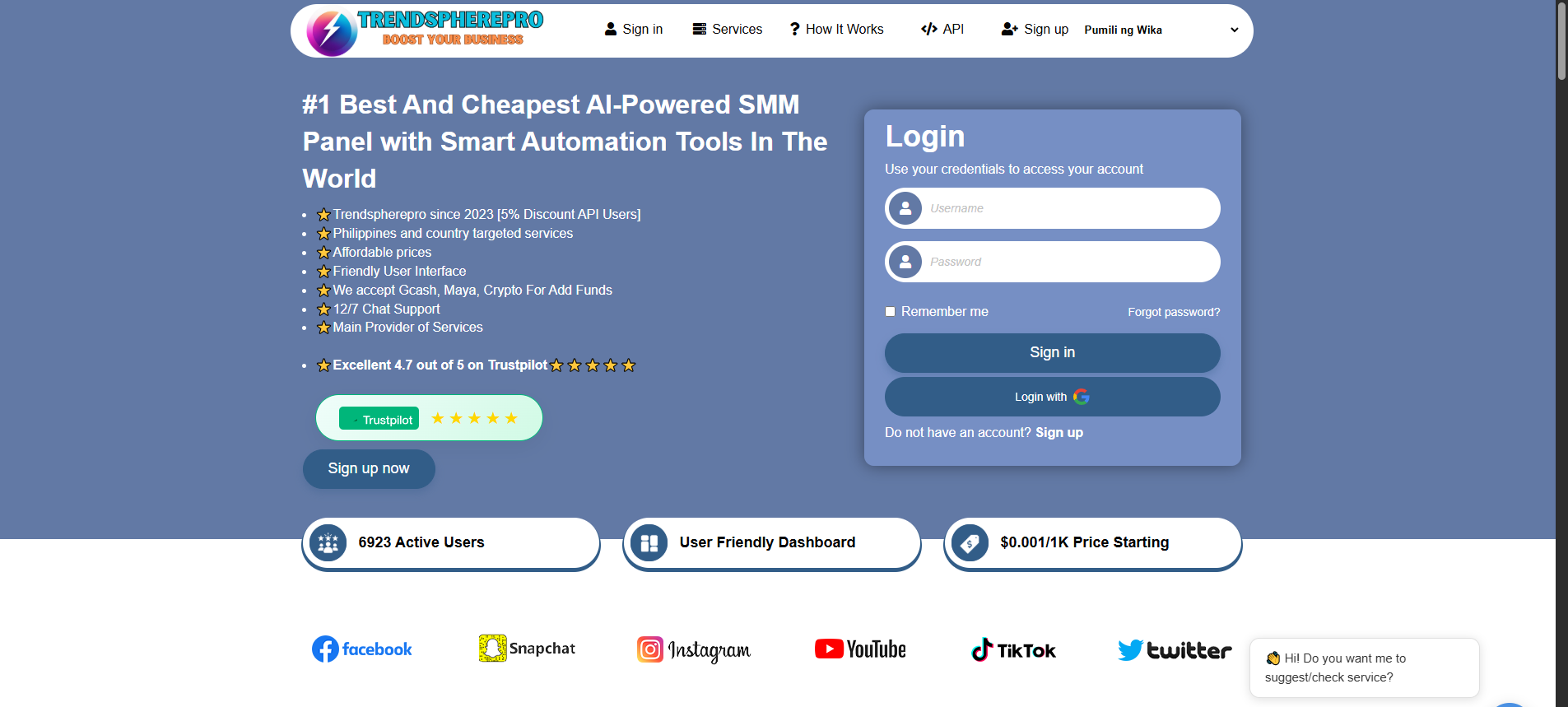Click the TrendSpherePro lightning logo

click(332, 32)
